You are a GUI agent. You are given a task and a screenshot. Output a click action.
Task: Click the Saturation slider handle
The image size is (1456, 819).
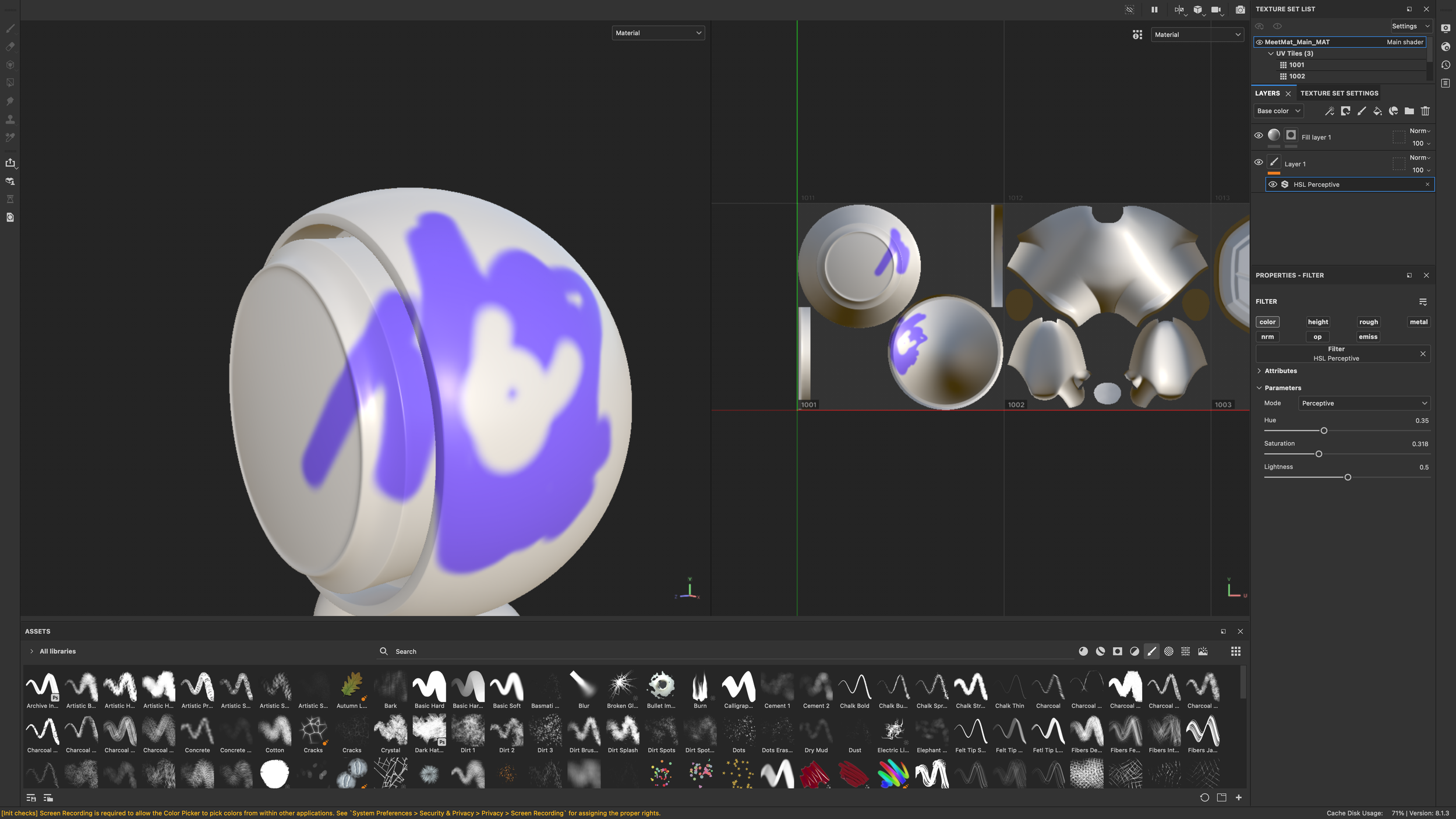tap(1319, 454)
